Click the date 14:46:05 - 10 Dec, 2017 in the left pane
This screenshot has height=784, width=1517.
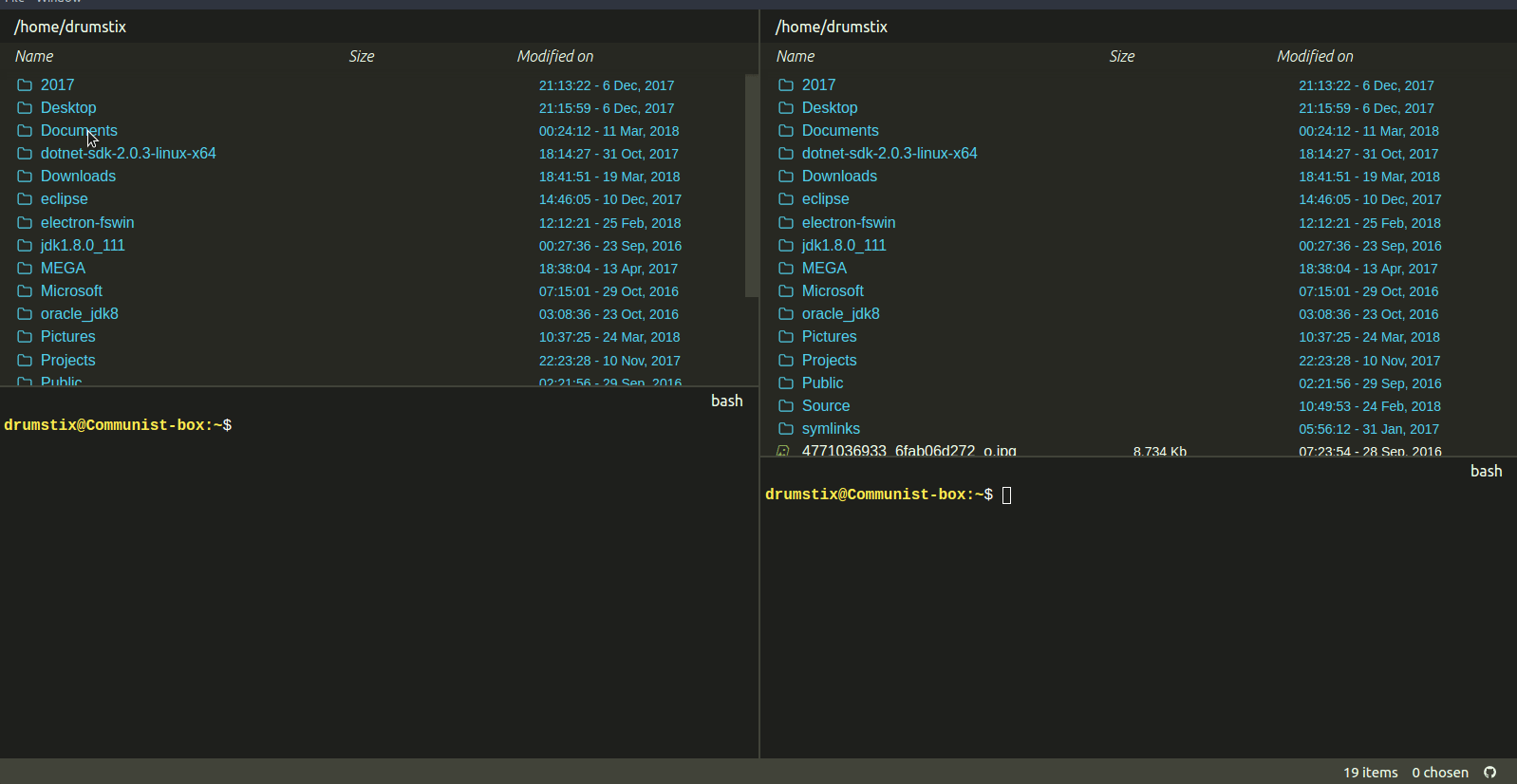click(610, 199)
